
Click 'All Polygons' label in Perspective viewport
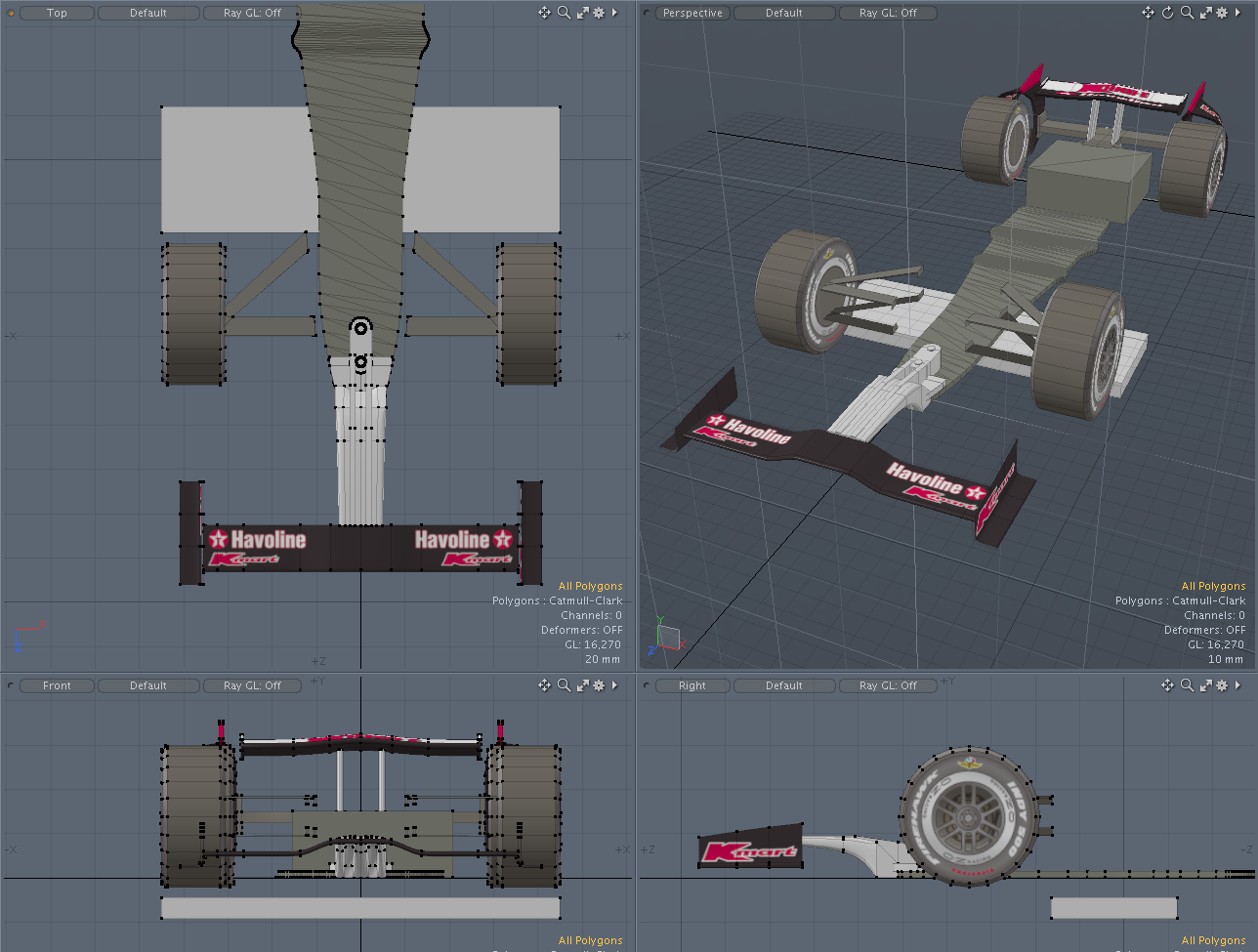[x=1213, y=586]
